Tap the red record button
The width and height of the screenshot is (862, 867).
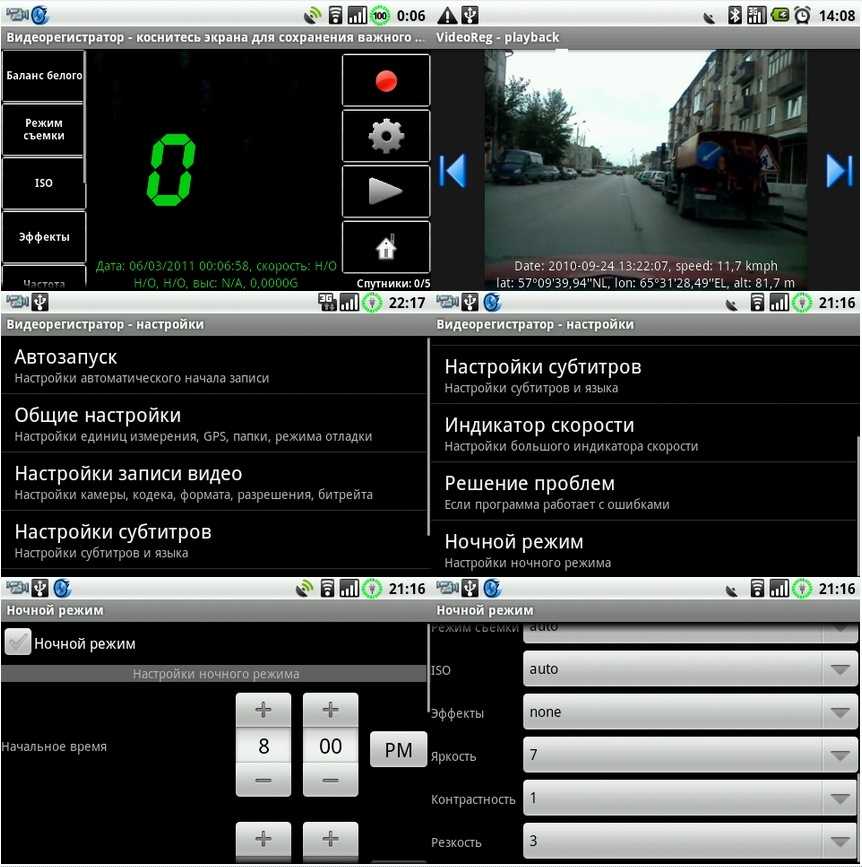coord(386,80)
